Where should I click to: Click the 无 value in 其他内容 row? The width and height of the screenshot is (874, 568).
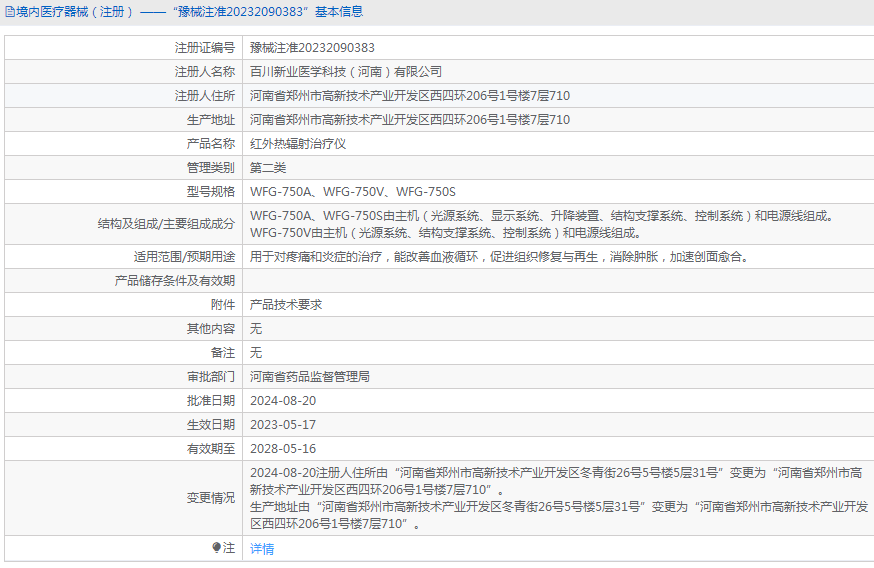coord(256,329)
